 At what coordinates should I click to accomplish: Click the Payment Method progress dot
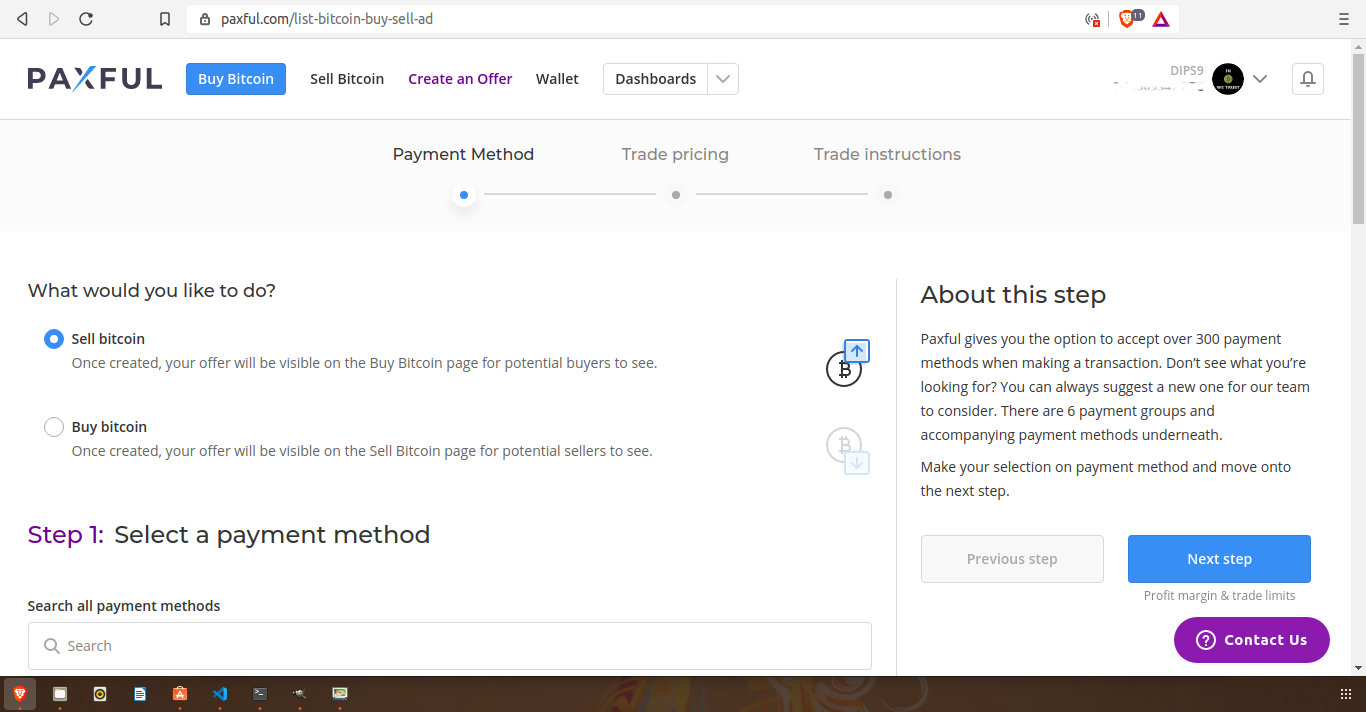(464, 195)
